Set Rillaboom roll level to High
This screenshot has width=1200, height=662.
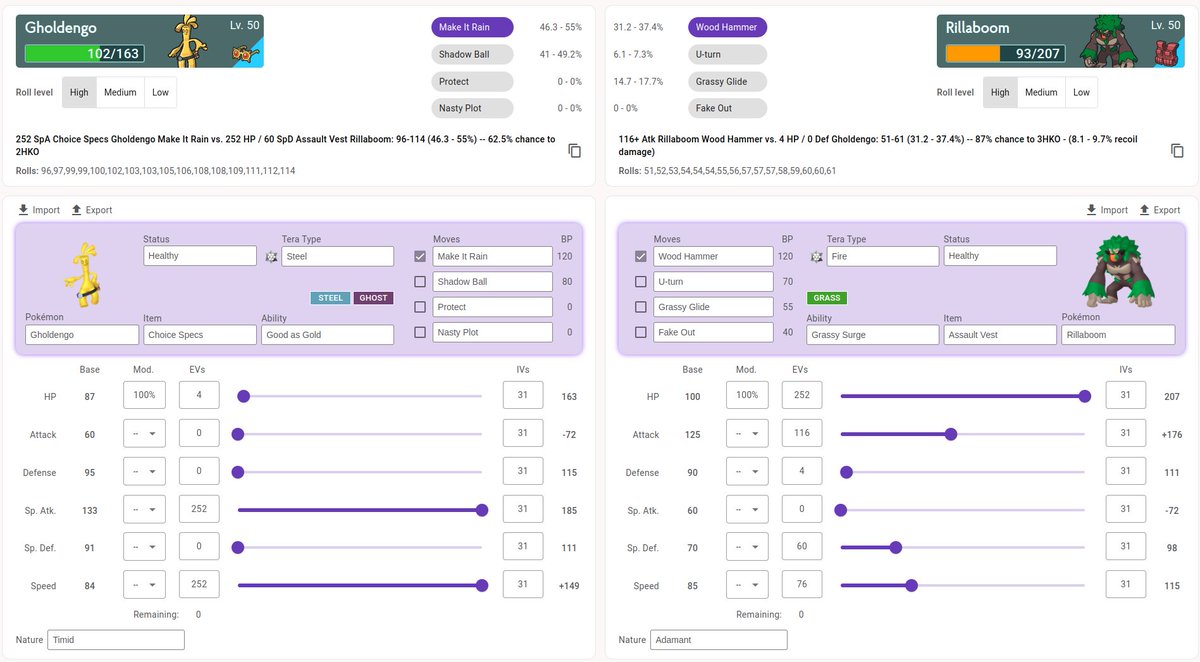[x=1000, y=92]
